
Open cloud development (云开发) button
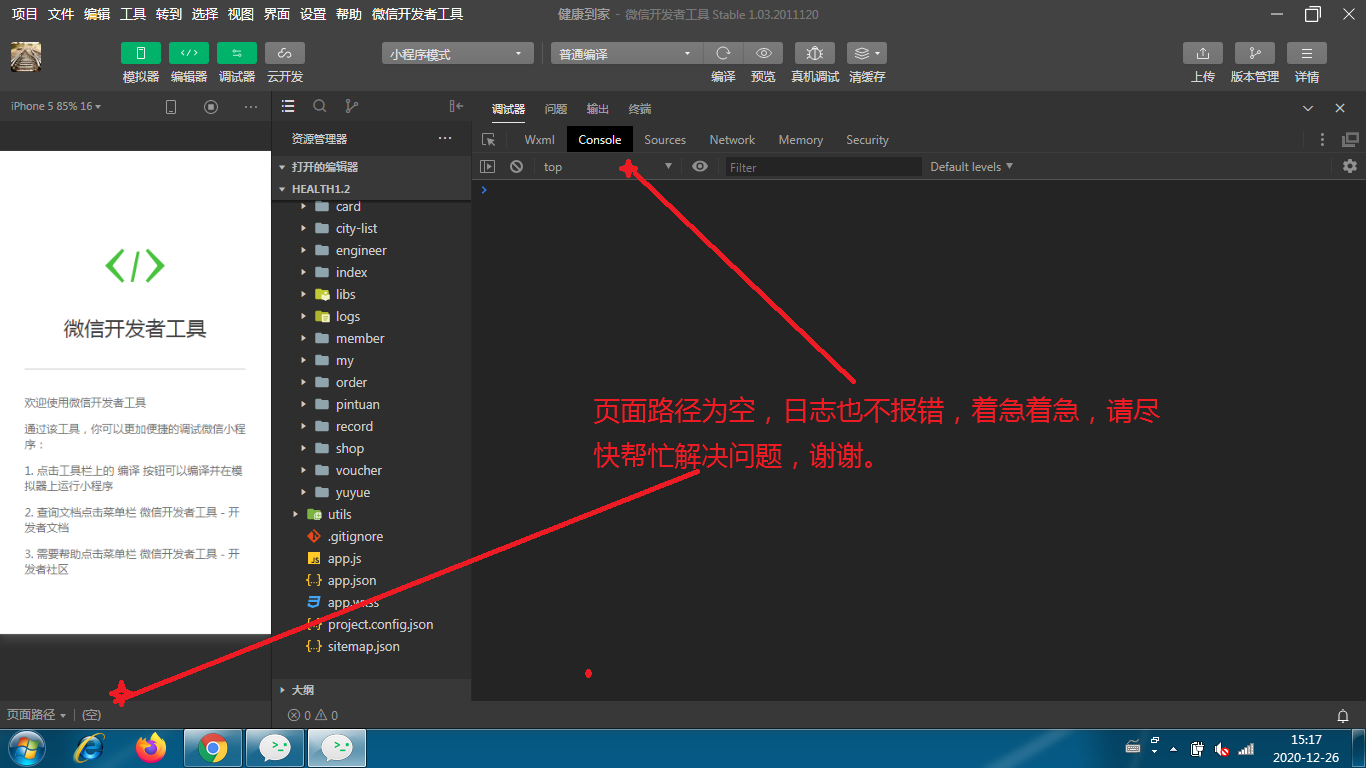[x=285, y=53]
